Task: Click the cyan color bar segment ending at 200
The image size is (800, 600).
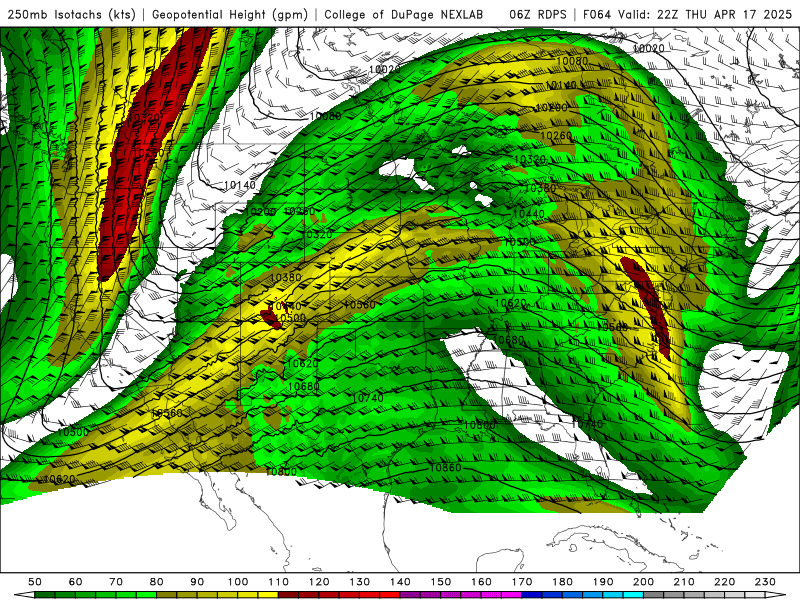Action: pyautogui.click(x=634, y=595)
